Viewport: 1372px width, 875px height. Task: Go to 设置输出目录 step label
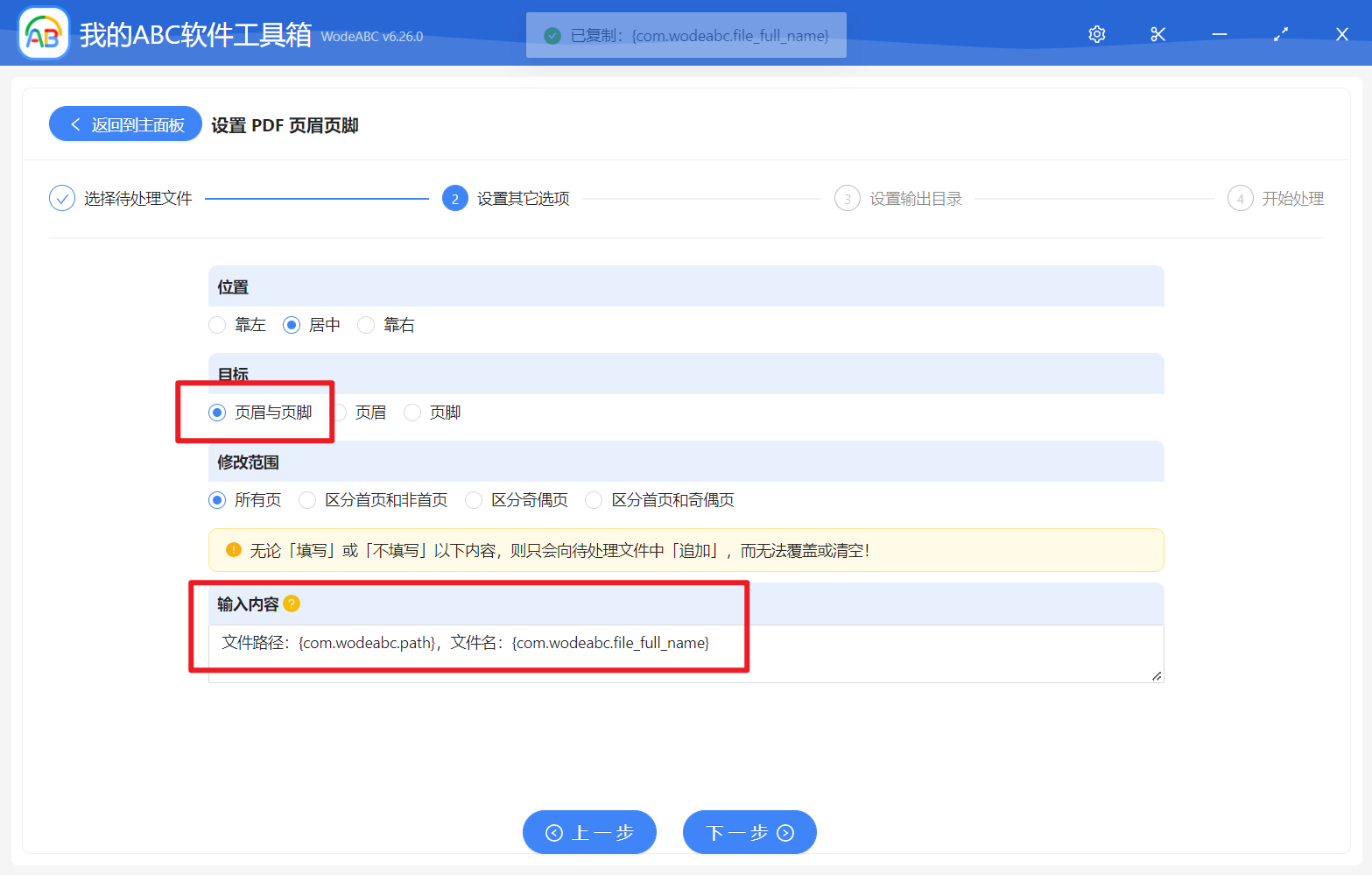pos(915,199)
